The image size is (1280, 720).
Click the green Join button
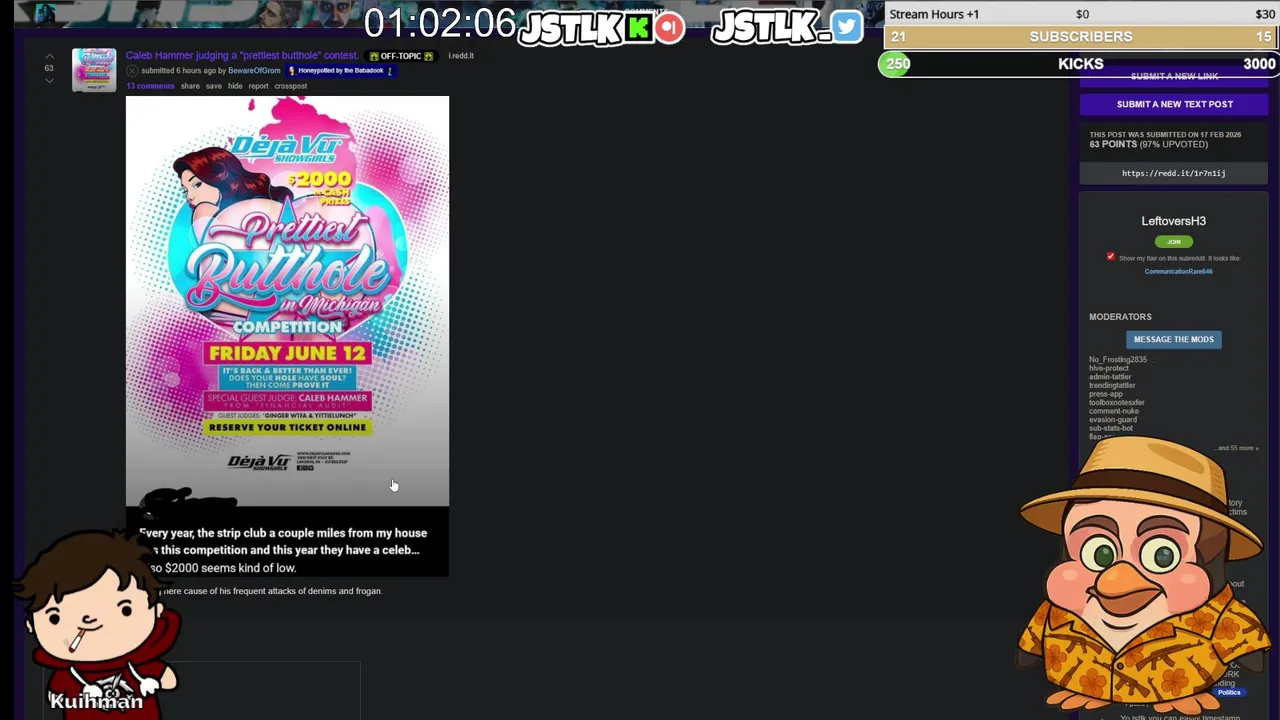point(1173,241)
